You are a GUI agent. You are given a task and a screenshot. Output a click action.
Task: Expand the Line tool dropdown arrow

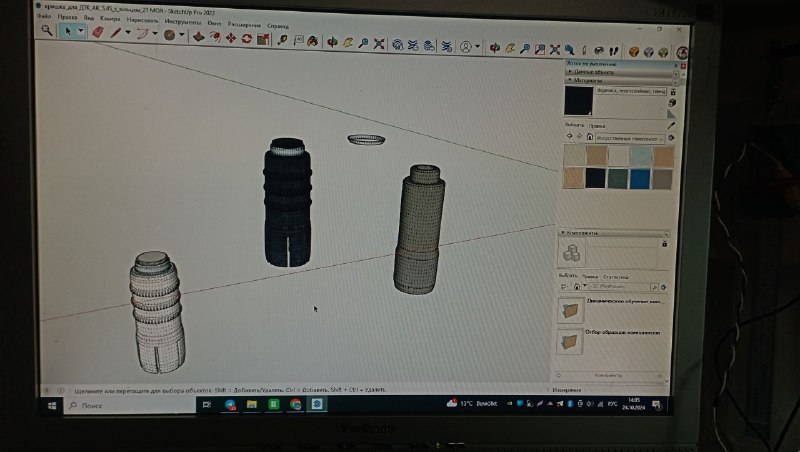pos(128,34)
